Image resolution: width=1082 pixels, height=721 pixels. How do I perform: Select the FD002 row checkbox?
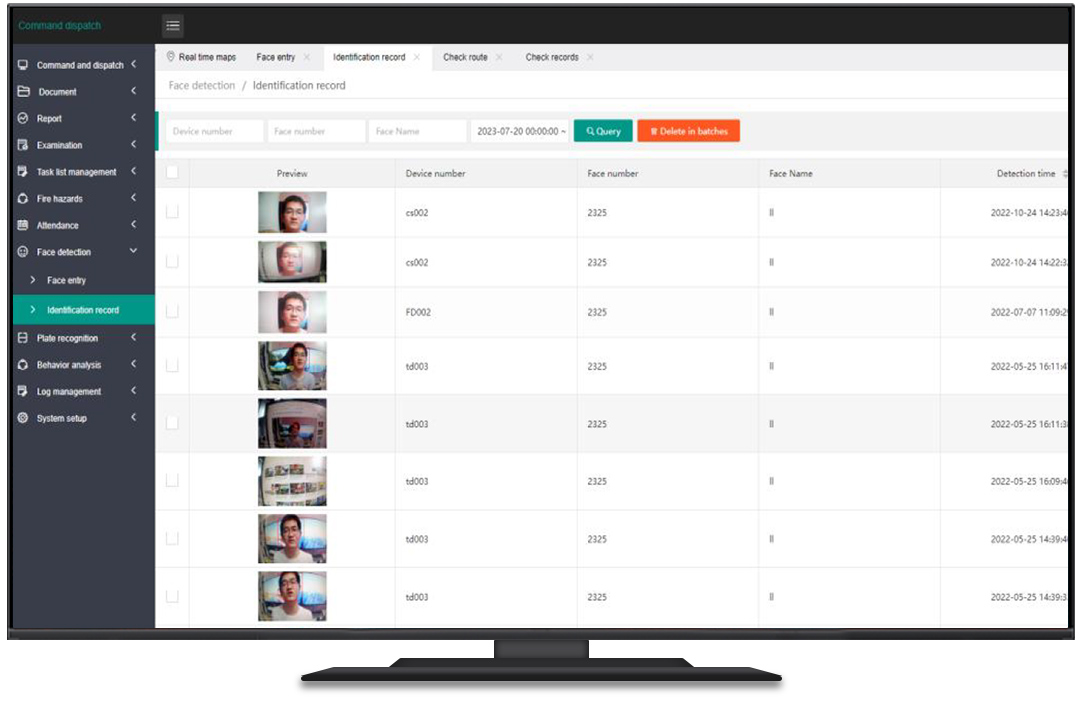172,312
